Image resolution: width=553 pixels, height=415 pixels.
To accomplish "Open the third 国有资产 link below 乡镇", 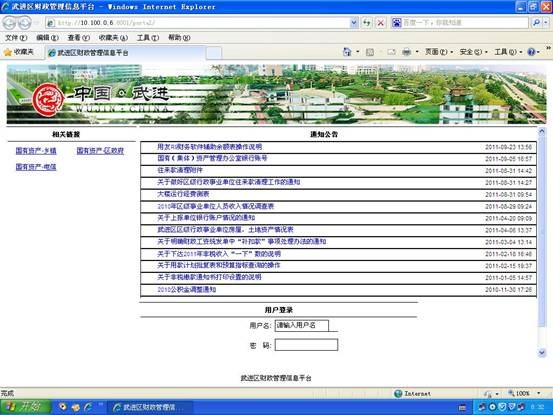I will 36,167.
